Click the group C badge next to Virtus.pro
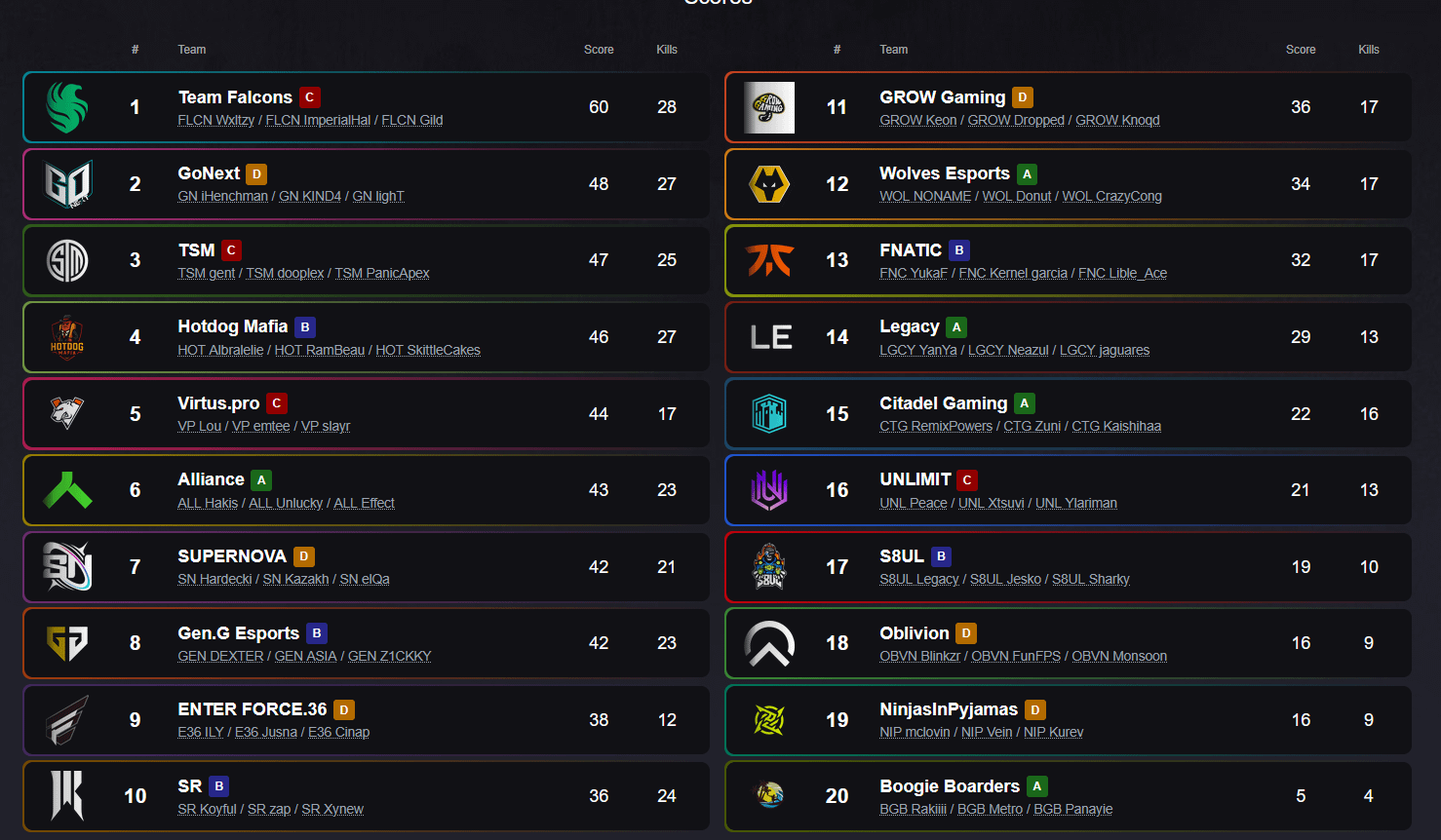The image size is (1441, 840). pos(277,403)
